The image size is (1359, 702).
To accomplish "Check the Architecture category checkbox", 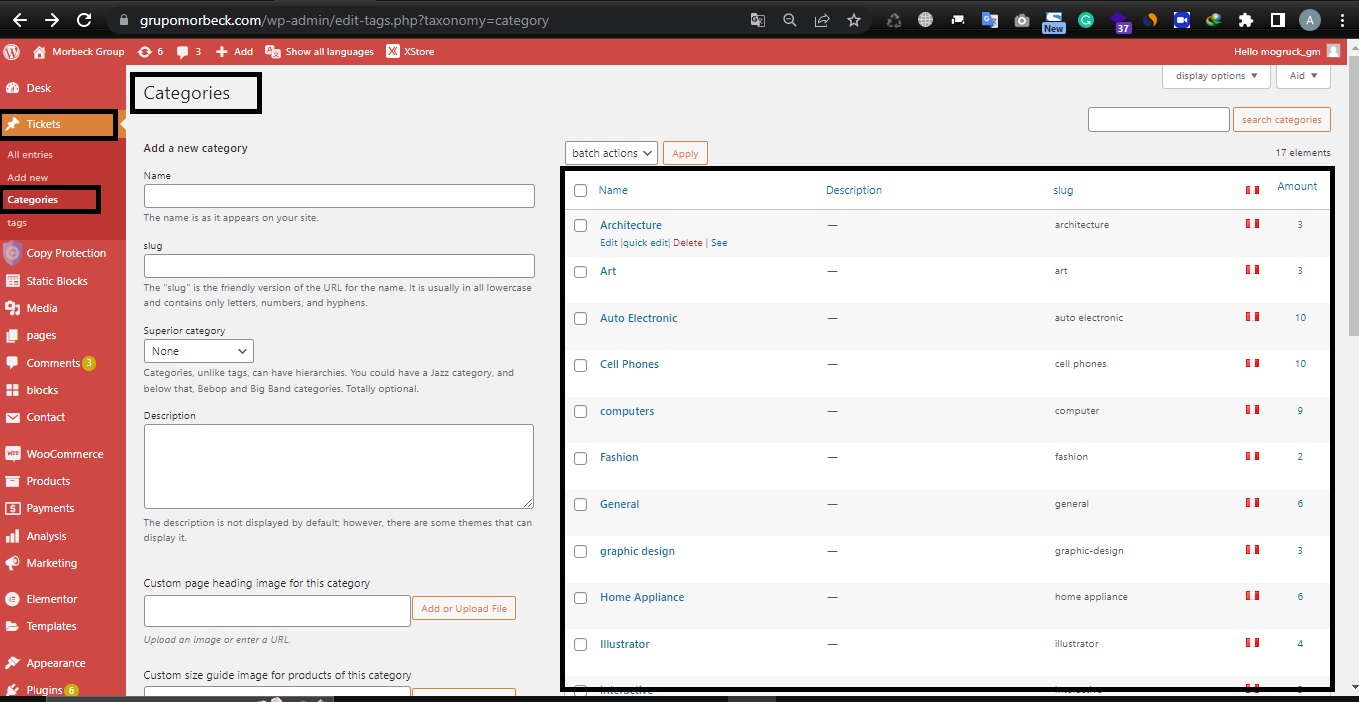I will click(580, 226).
